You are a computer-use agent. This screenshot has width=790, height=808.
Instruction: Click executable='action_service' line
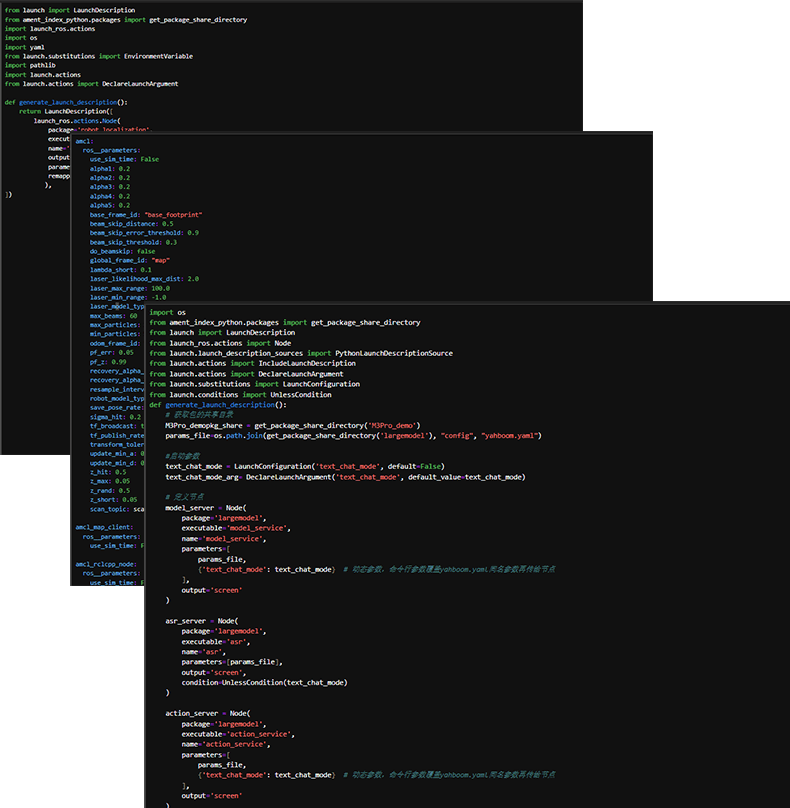tap(238, 734)
